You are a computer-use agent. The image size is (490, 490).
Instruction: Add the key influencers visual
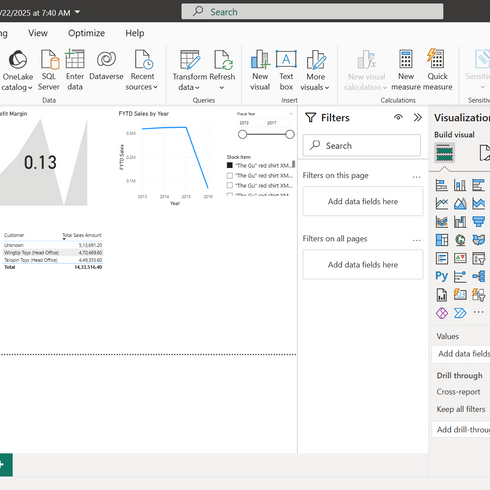click(x=460, y=276)
